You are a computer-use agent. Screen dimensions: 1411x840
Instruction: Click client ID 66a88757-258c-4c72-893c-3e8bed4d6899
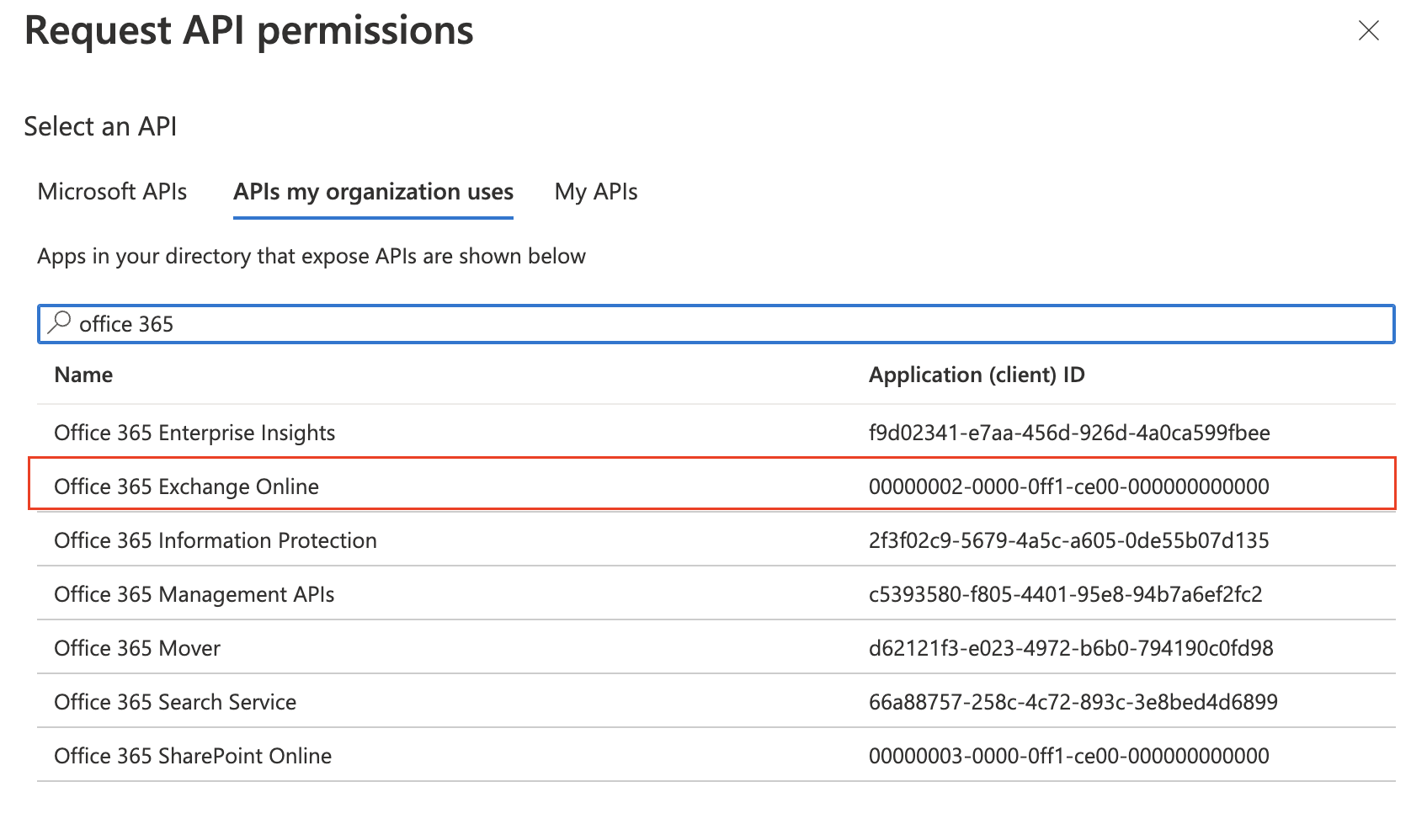(1073, 702)
